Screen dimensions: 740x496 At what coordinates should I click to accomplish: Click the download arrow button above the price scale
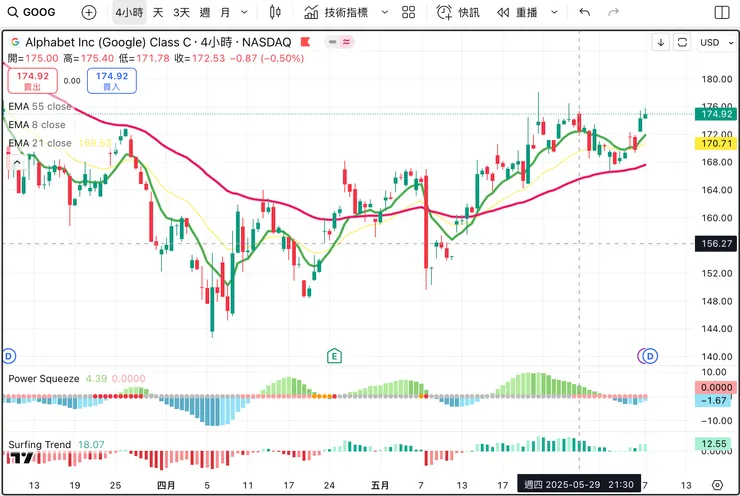click(x=661, y=42)
